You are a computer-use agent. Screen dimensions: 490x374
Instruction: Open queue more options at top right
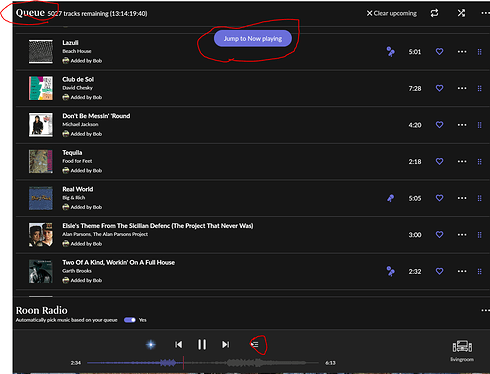485,13
